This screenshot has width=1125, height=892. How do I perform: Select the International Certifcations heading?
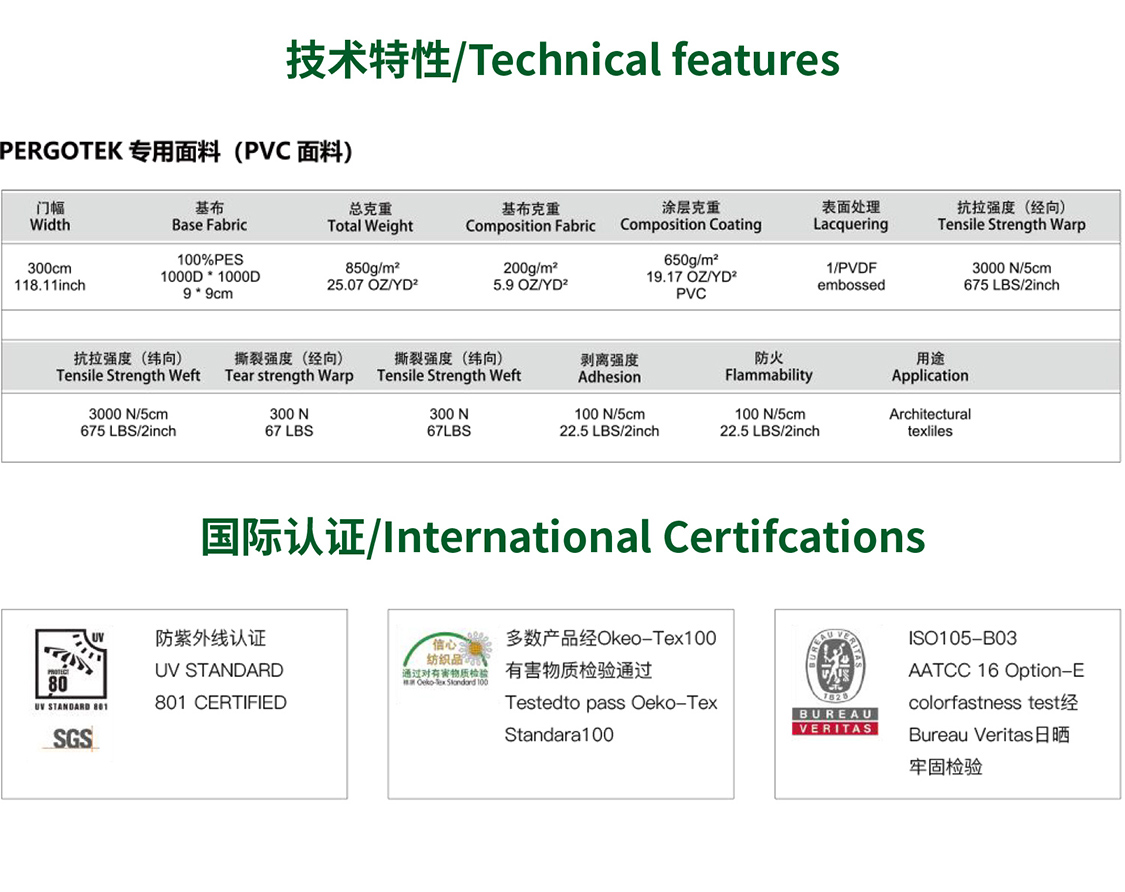(563, 537)
